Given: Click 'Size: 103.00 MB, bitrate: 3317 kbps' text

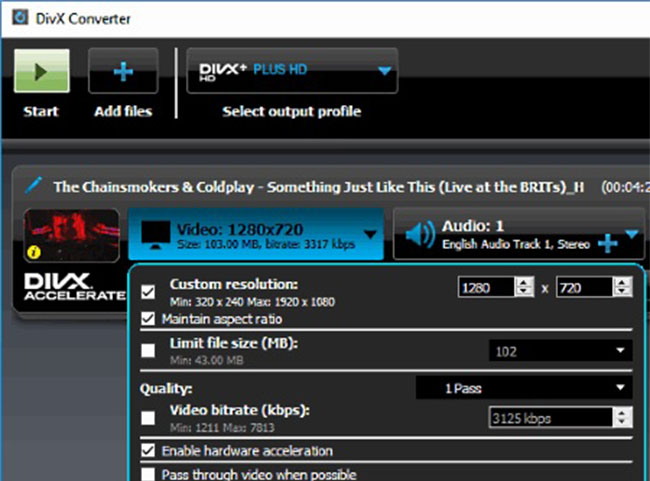Looking at the screenshot, I should (266, 244).
